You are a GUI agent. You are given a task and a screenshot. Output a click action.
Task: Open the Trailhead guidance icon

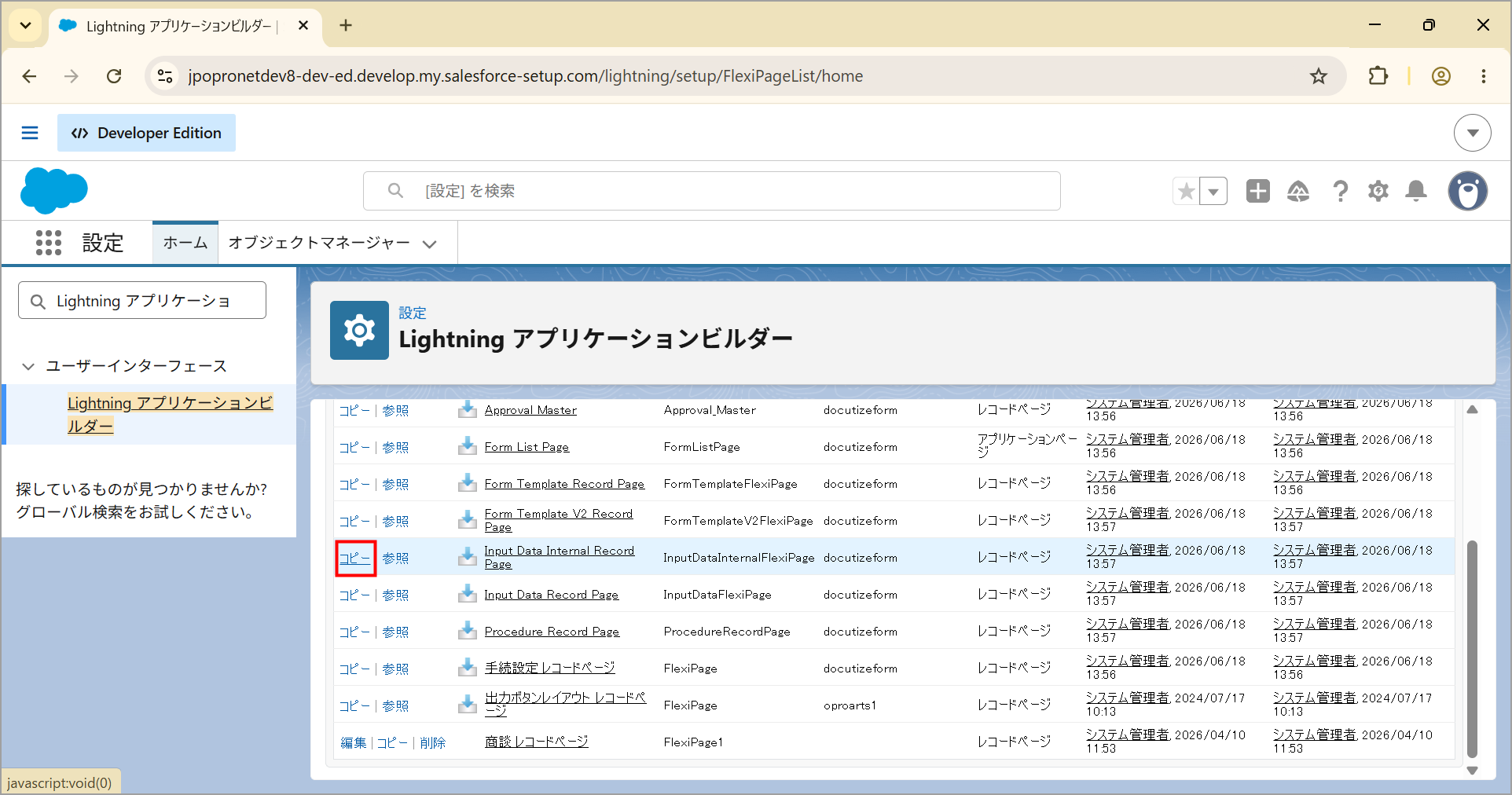click(1298, 191)
